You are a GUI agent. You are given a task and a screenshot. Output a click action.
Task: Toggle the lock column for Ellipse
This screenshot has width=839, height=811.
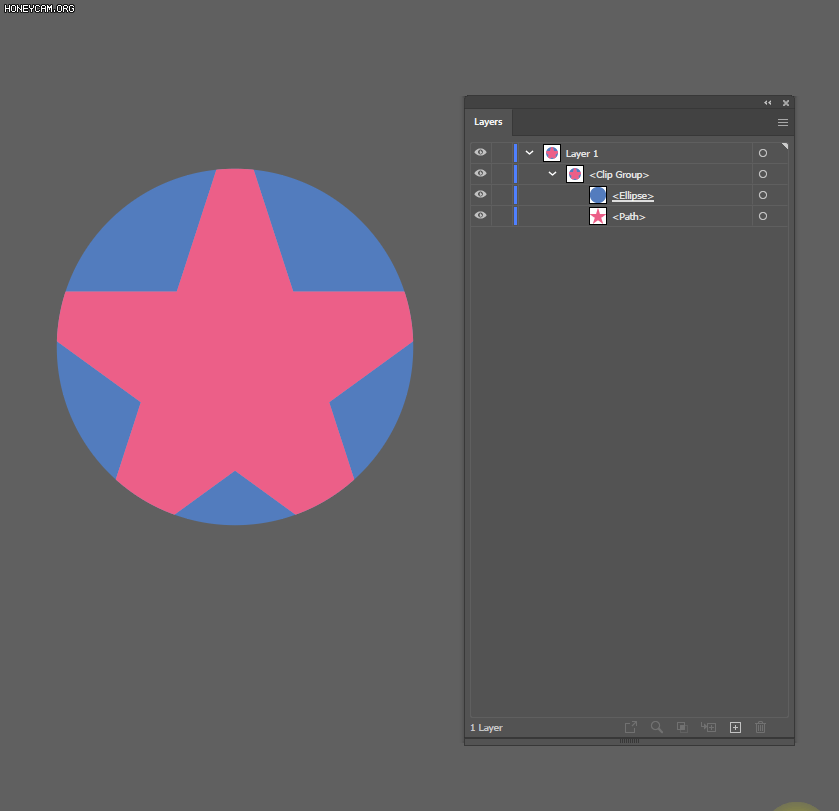tap(502, 195)
